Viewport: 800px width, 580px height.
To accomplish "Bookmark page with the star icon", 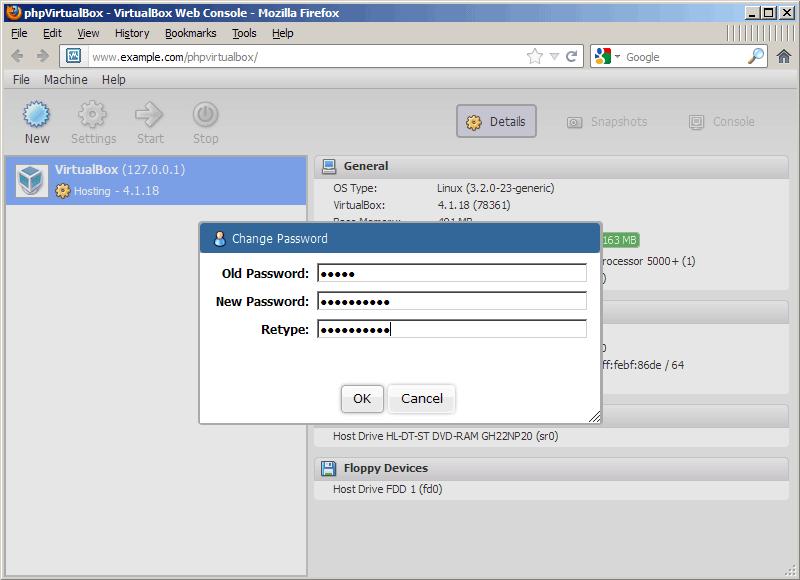I will tap(535, 57).
